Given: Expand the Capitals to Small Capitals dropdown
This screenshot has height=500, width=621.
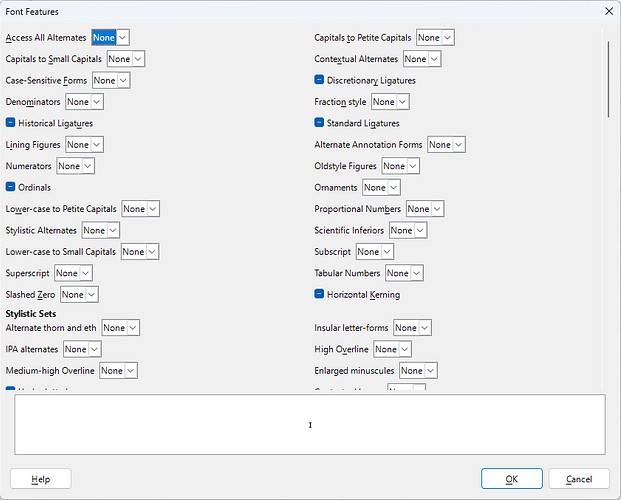Looking at the screenshot, I should click(125, 59).
